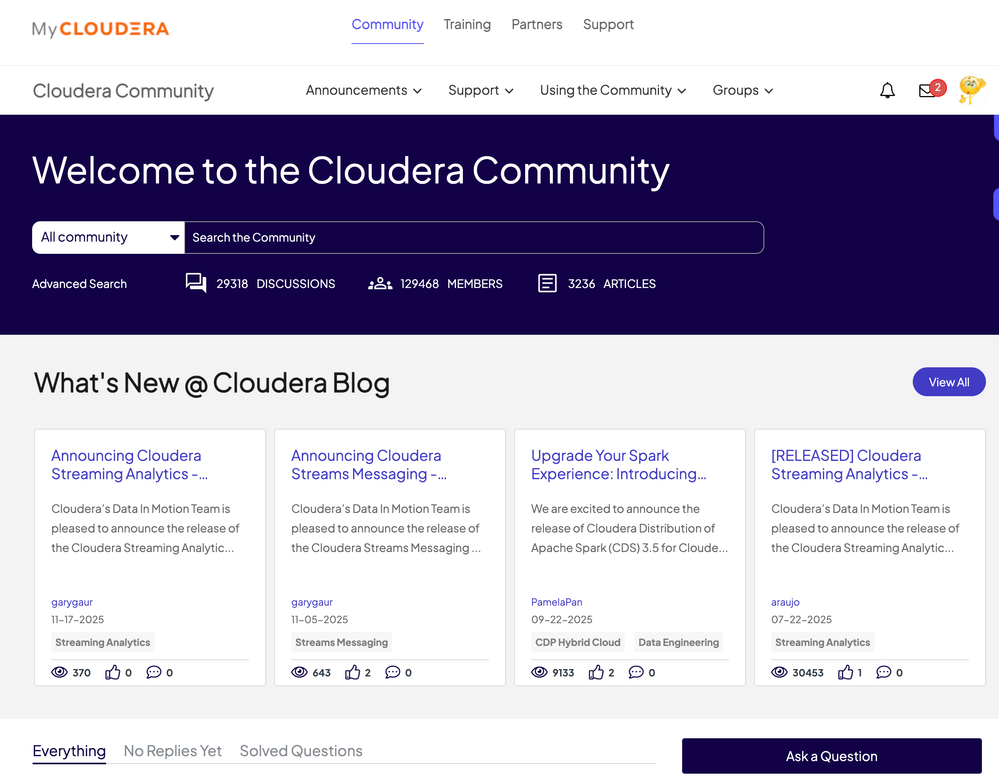Open garygaur profile on 11-17-2025 card

[x=72, y=602]
